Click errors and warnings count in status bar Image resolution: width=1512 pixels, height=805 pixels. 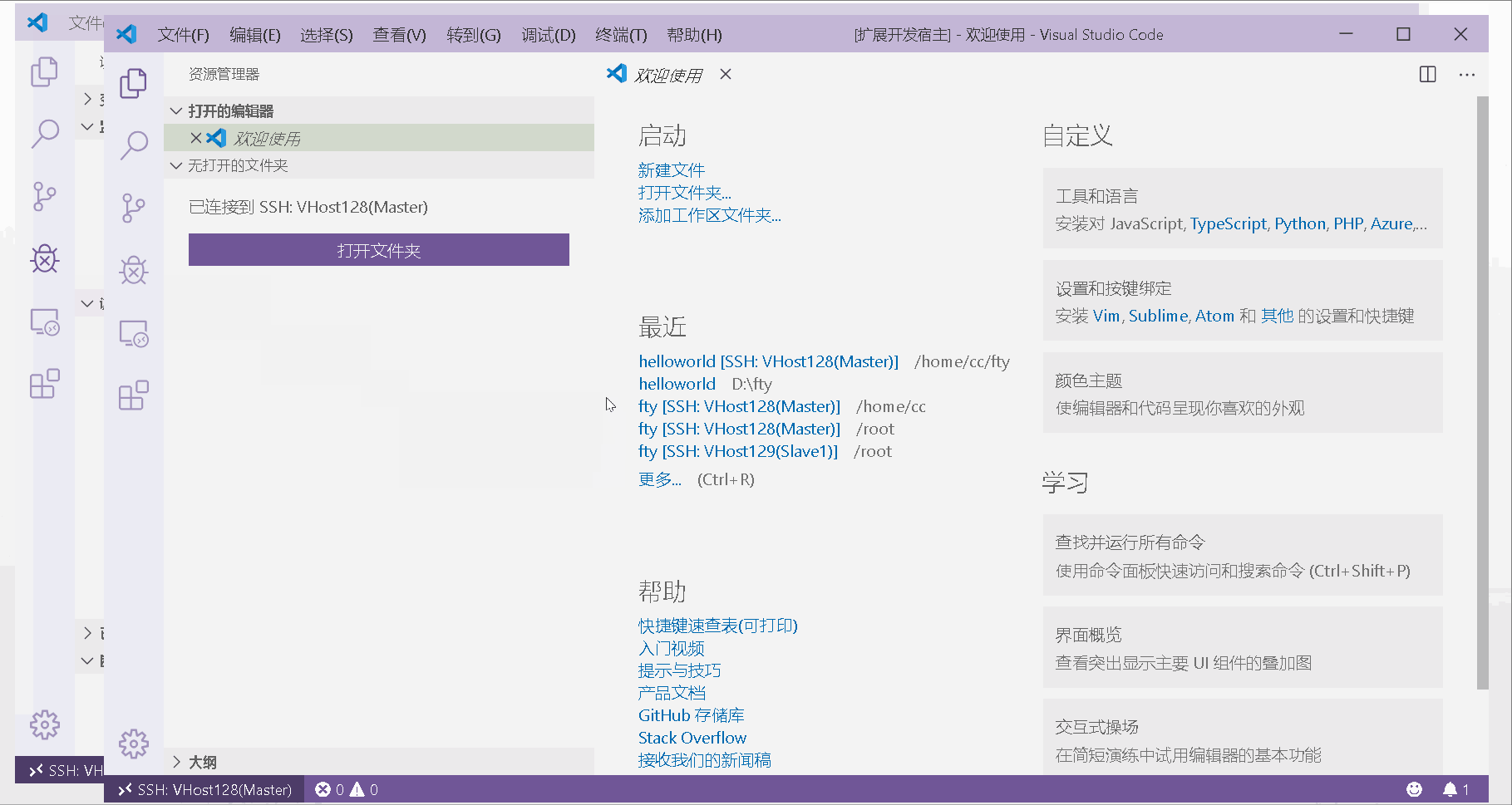point(347,789)
